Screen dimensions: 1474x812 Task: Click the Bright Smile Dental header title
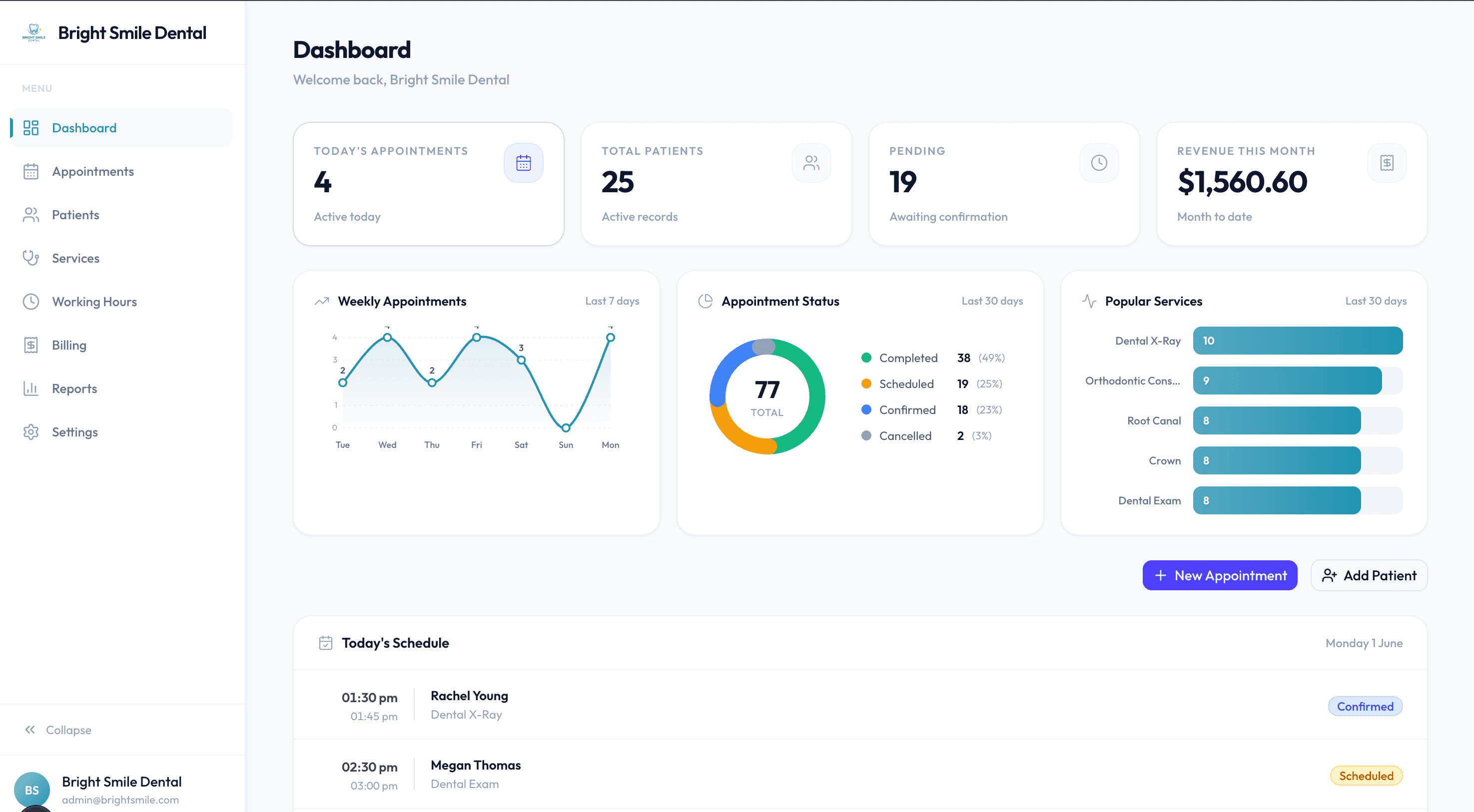(x=132, y=32)
